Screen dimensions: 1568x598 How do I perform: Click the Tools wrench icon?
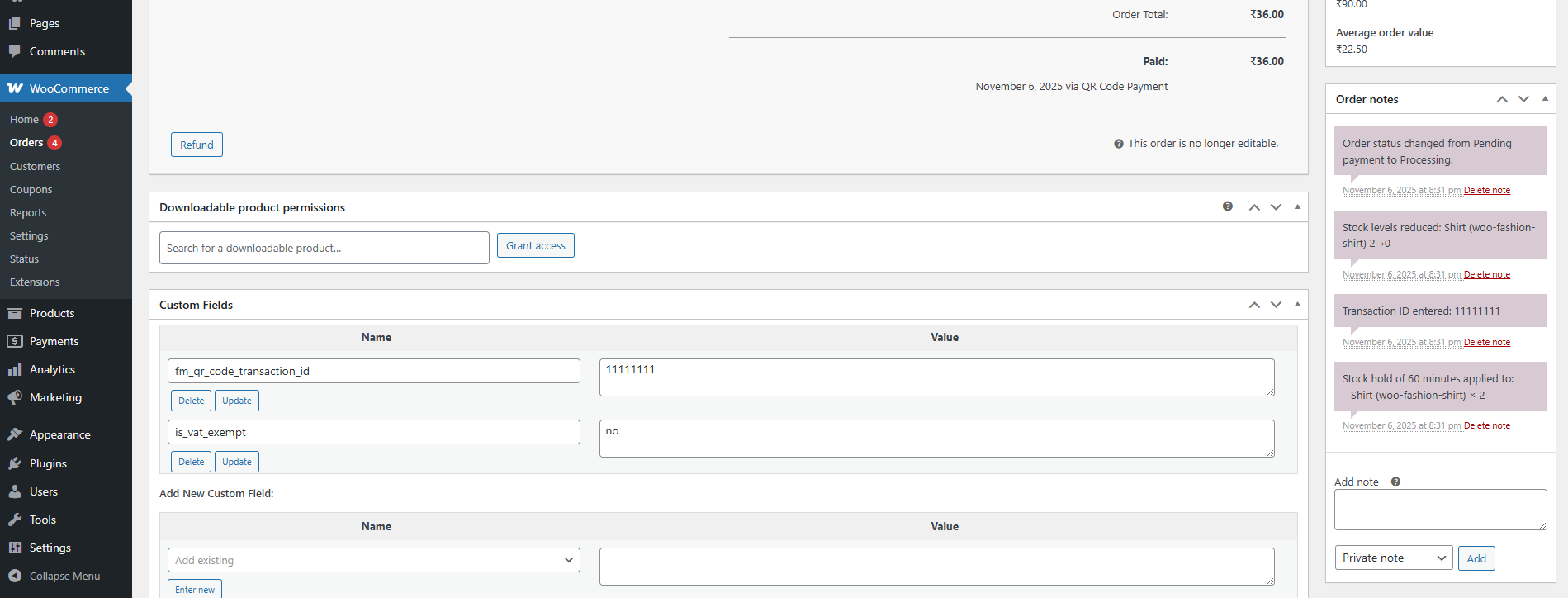[x=15, y=520]
